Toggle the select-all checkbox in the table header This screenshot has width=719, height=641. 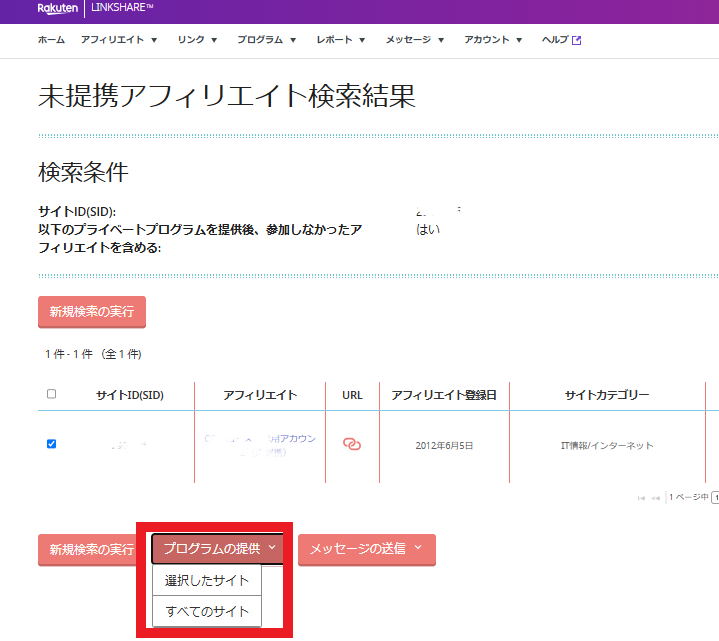pos(52,394)
